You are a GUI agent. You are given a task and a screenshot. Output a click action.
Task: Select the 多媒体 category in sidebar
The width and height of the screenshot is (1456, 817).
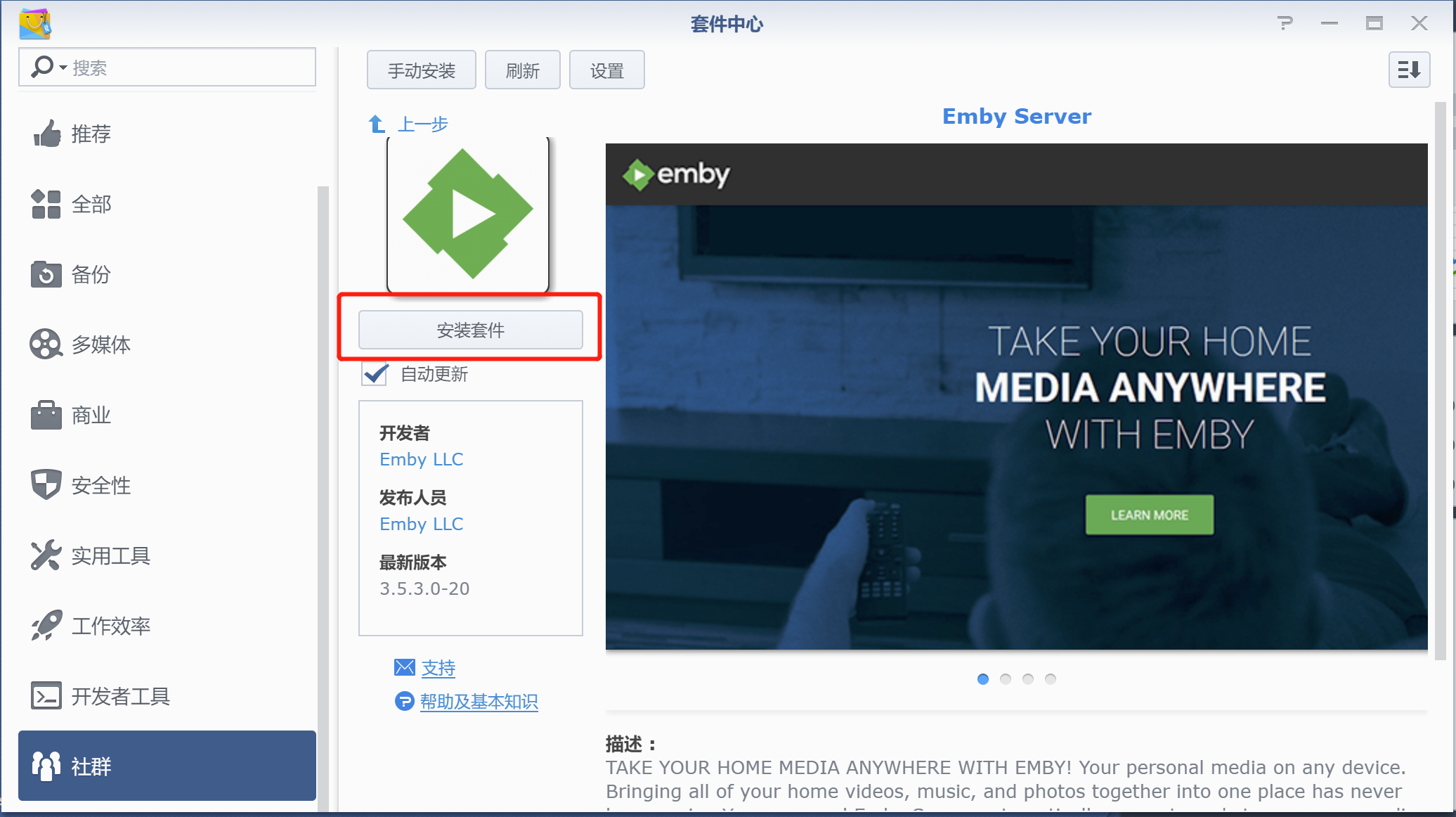click(100, 345)
